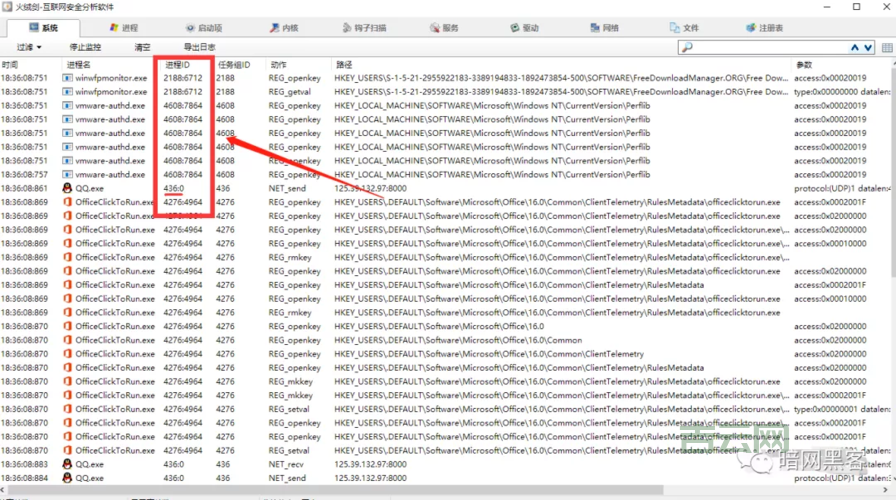Image resolution: width=896 pixels, height=500 pixels.
Task: Click the 服务 tab's icon
Action: click(432, 29)
